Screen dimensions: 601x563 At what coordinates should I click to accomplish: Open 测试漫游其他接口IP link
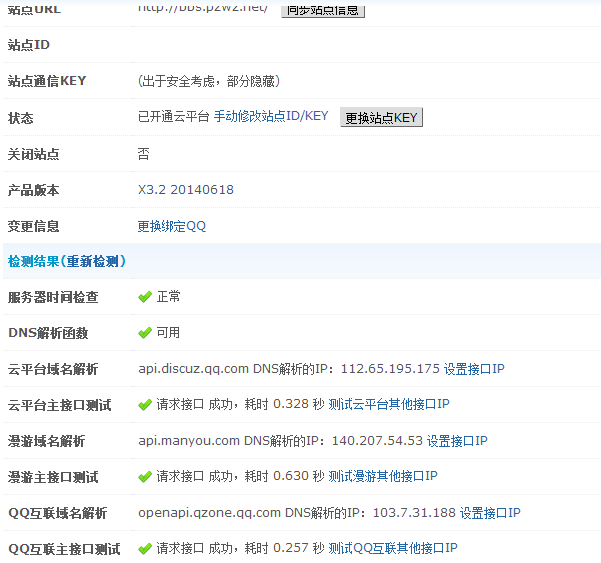[x=383, y=476]
